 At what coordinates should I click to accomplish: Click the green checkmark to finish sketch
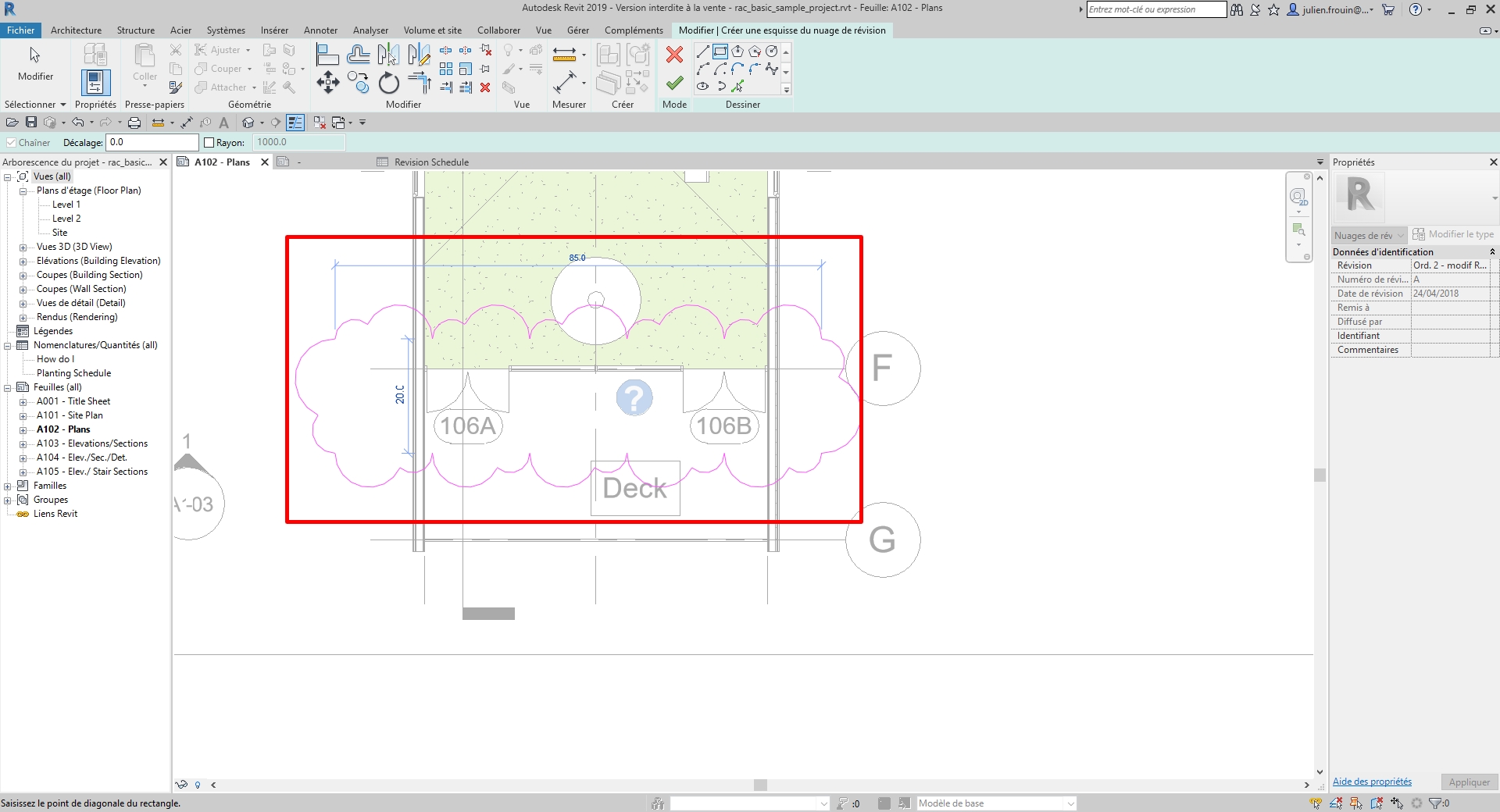[x=674, y=83]
